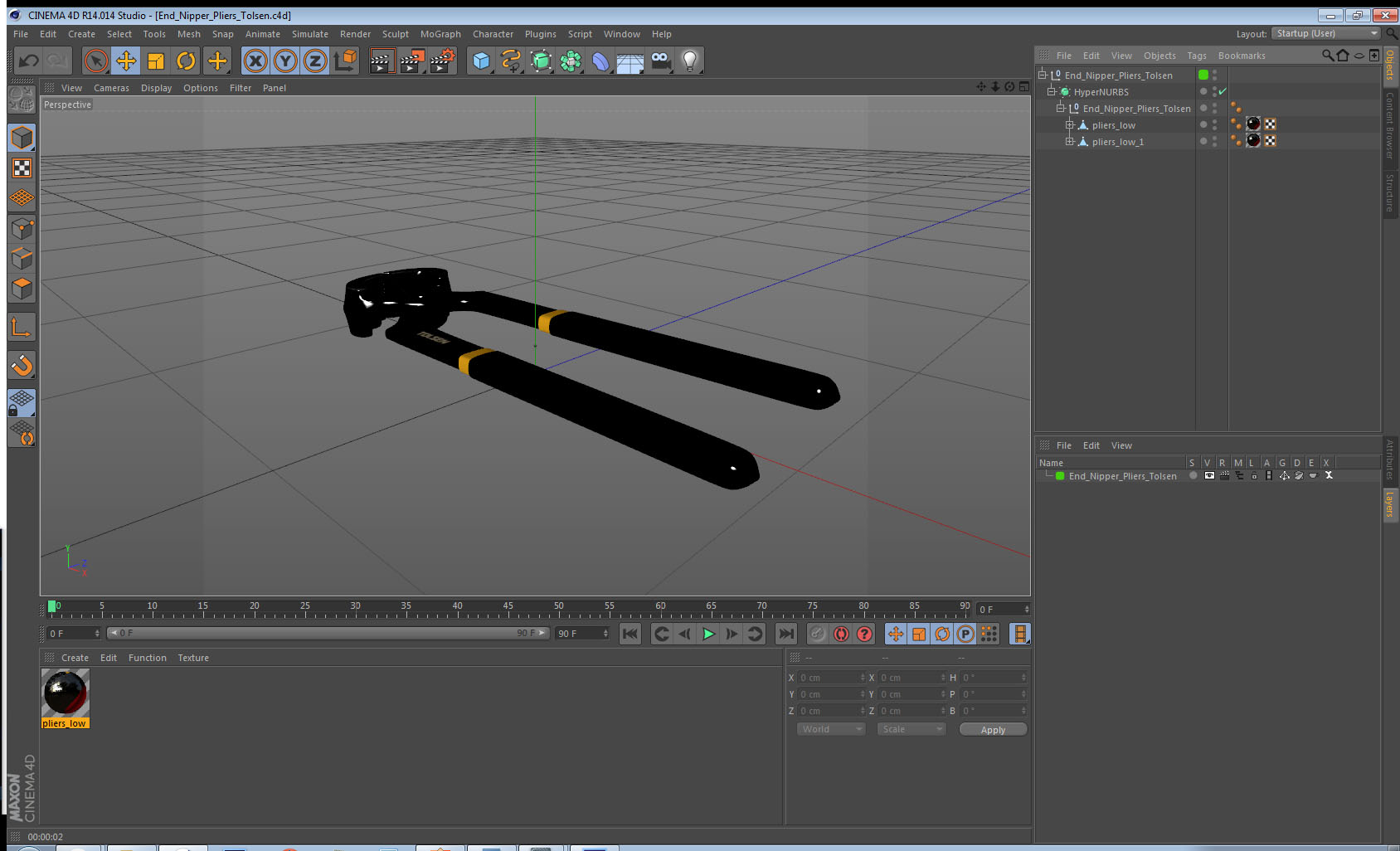
Task: Switch to Points mode
Action: point(22,228)
